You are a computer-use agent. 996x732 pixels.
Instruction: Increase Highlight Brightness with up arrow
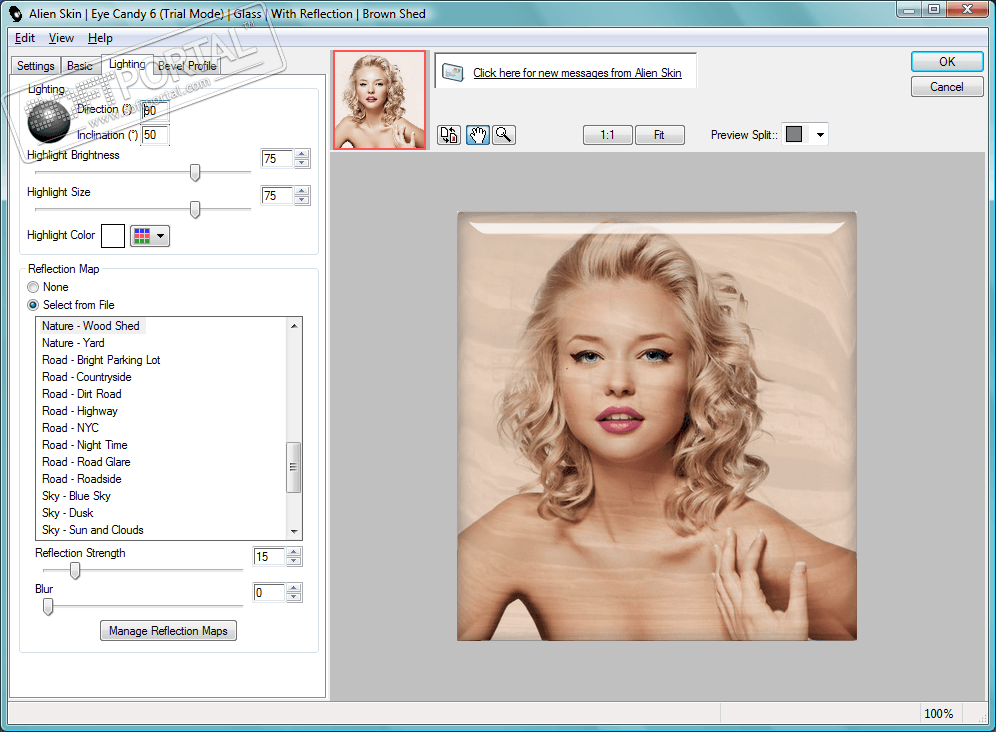tap(302, 154)
